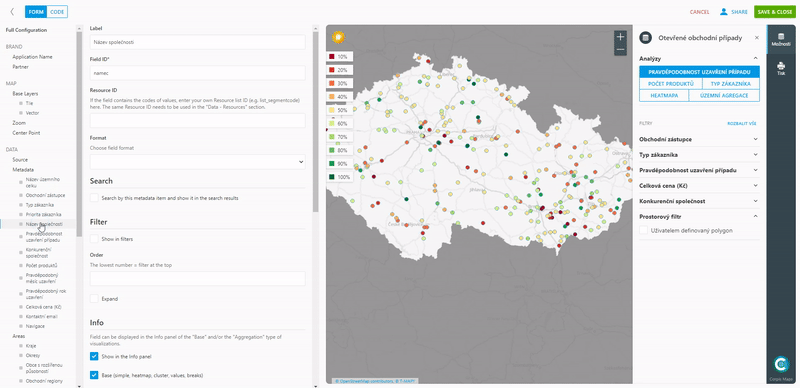Switch to the FORM tab
The image size is (800, 388).
[36, 12]
